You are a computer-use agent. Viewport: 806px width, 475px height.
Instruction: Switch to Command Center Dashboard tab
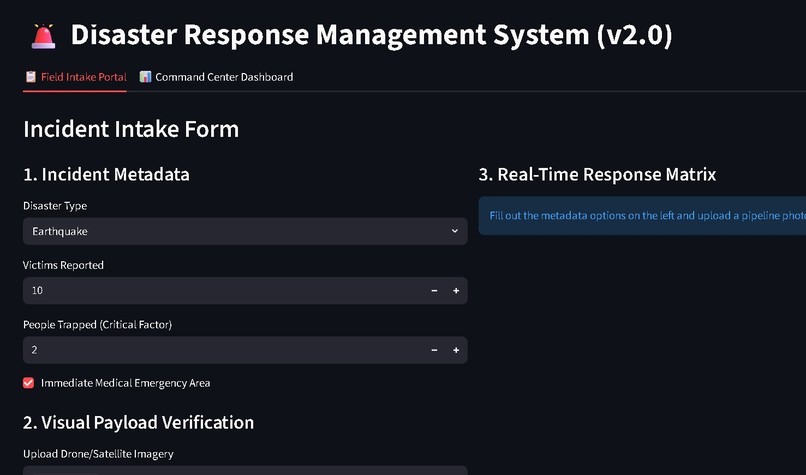216,77
